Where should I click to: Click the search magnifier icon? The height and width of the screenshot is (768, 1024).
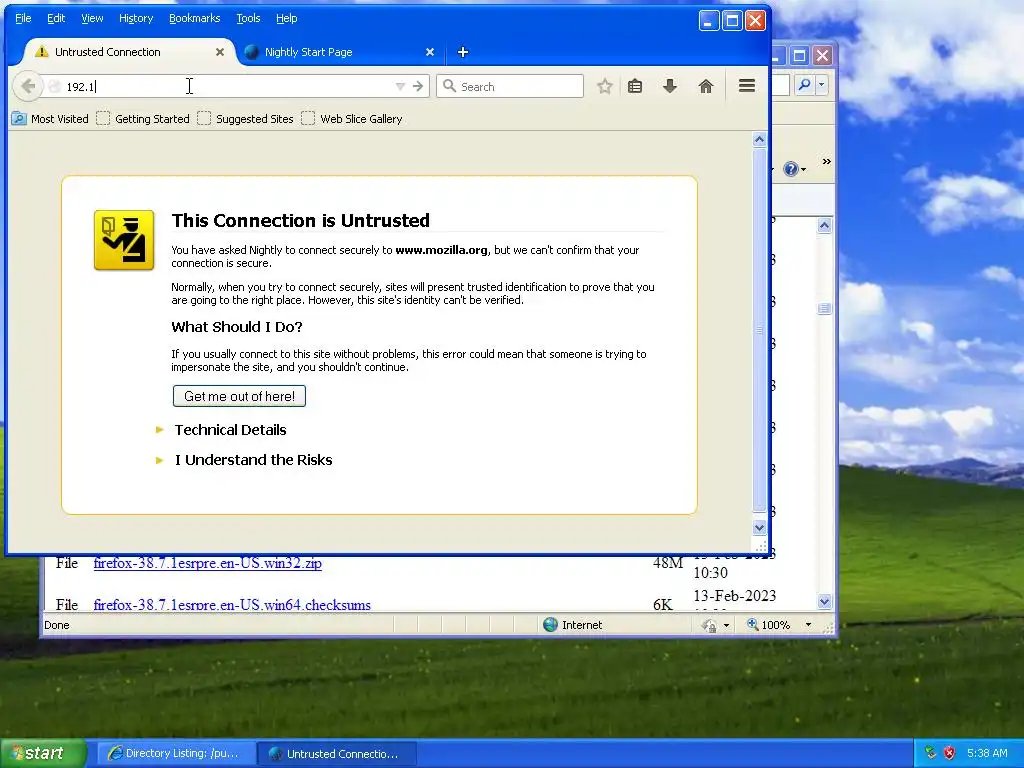coord(449,86)
